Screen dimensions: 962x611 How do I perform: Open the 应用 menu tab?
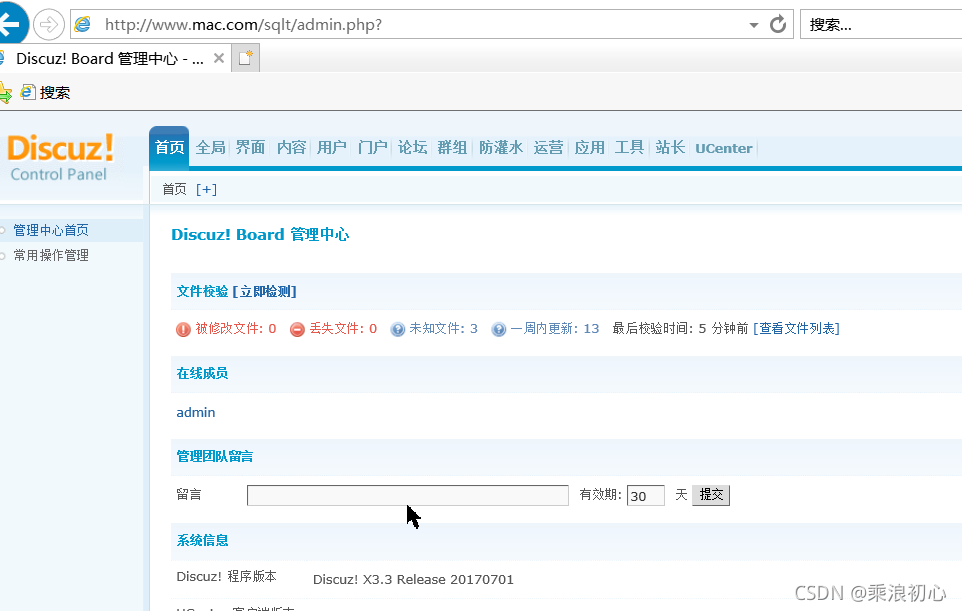[590, 147]
